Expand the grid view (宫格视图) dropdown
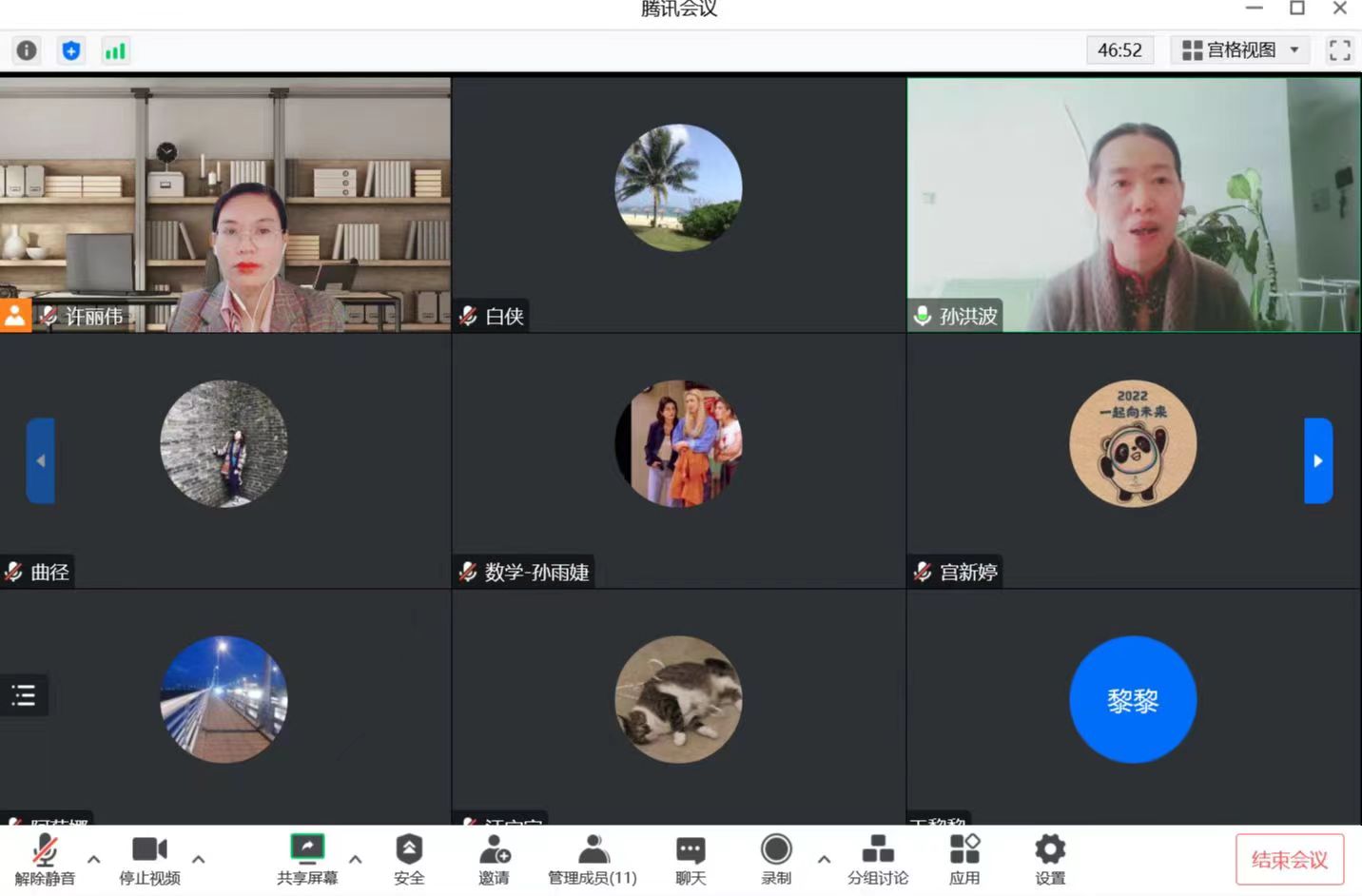The height and width of the screenshot is (896, 1362). [x=1240, y=50]
